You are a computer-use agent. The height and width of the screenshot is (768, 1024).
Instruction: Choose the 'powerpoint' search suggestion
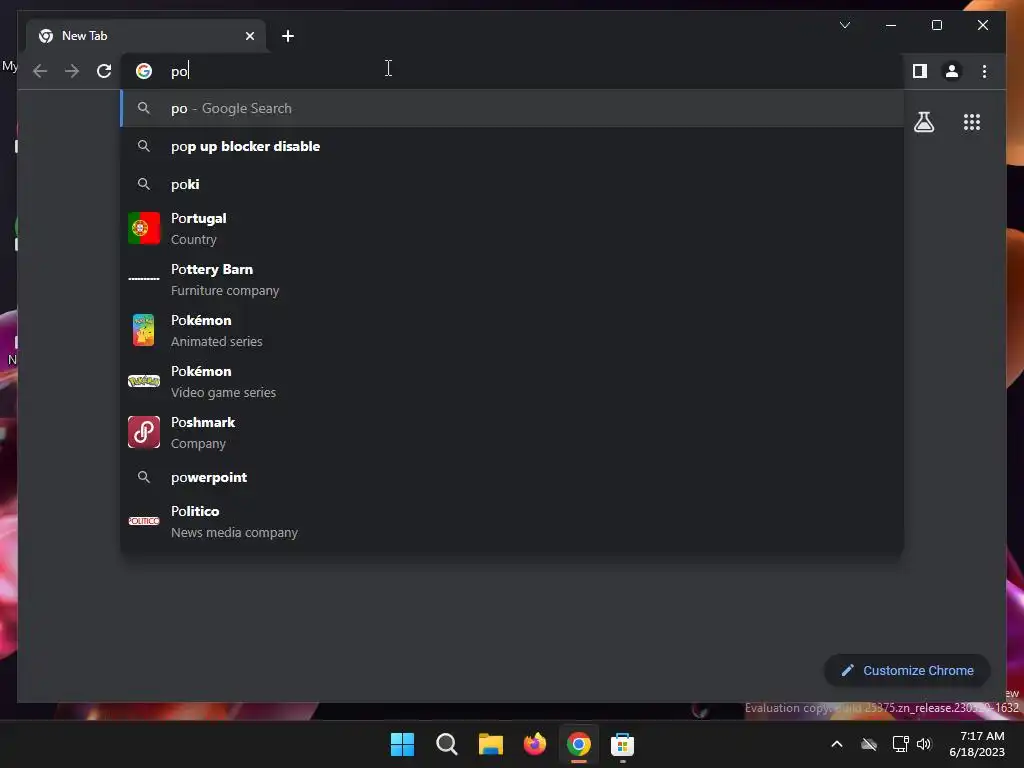click(x=512, y=477)
